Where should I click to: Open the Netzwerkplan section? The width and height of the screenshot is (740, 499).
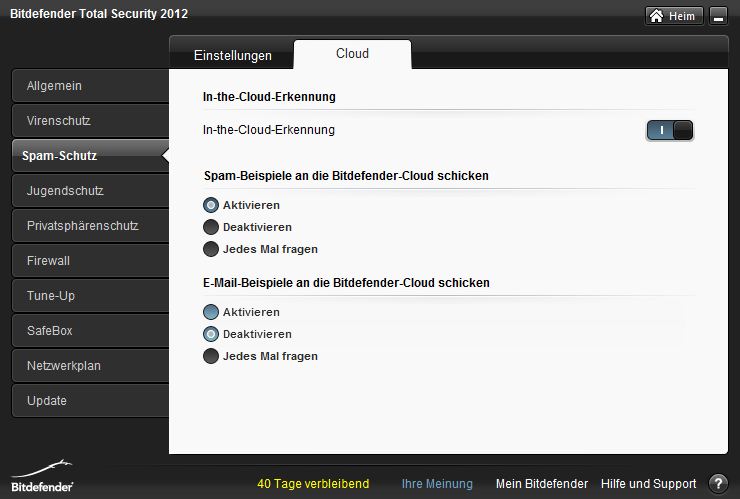[91, 365]
